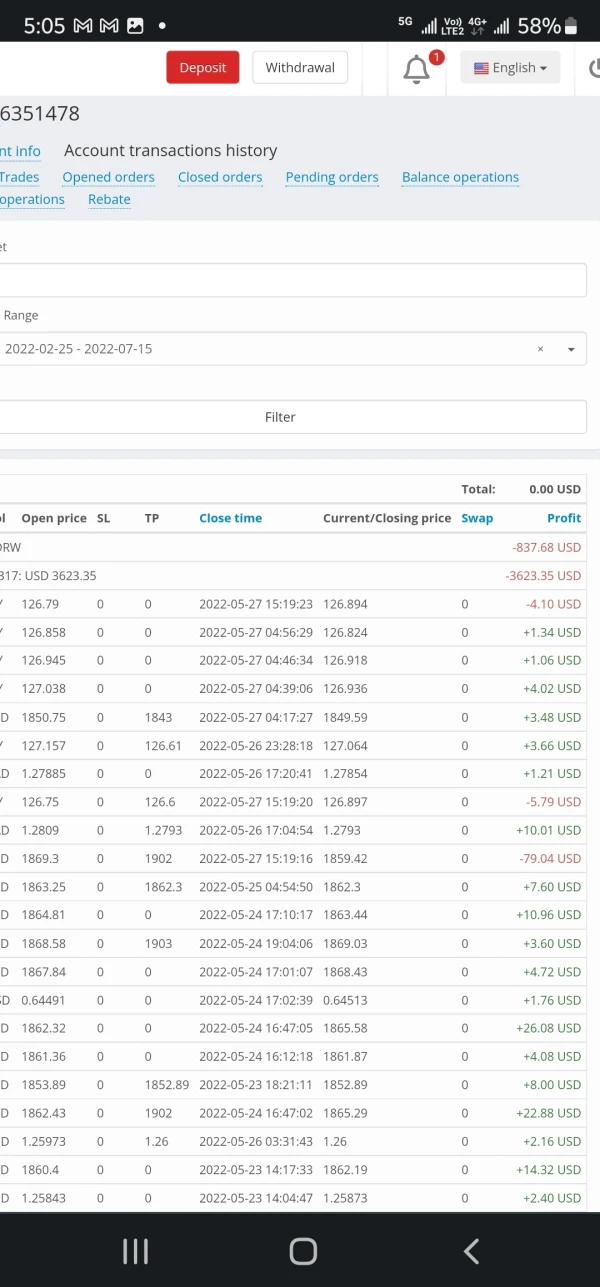The image size is (600, 1287).
Task: Click the Withdrawal button
Action: pyautogui.click(x=300, y=68)
